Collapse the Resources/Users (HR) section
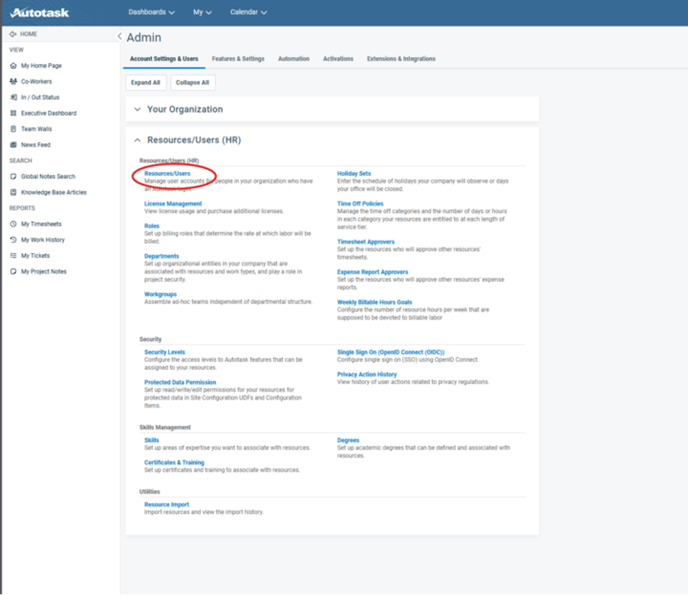Viewport: 688px width, 595px height. (137, 140)
